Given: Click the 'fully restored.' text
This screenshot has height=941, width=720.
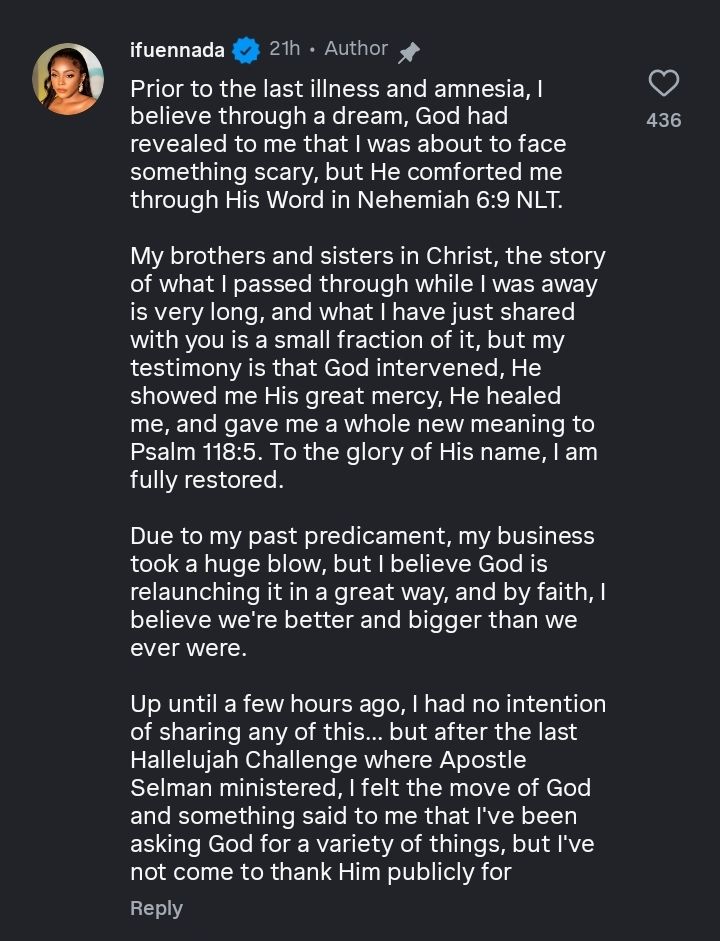Looking at the screenshot, I should (x=206, y=479).
